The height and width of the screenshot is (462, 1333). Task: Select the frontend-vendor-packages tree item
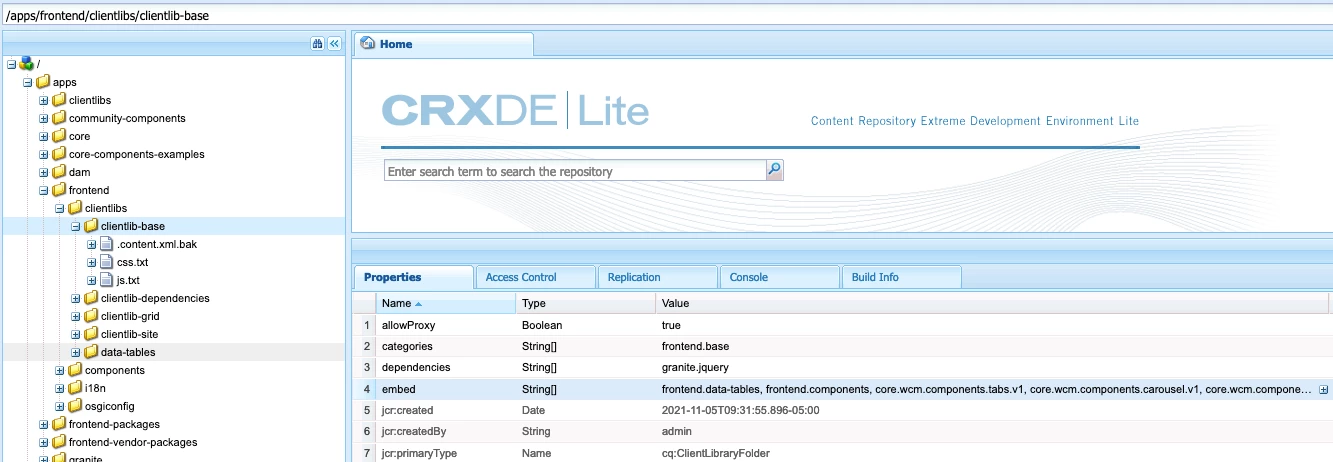[x=133, y=442]
